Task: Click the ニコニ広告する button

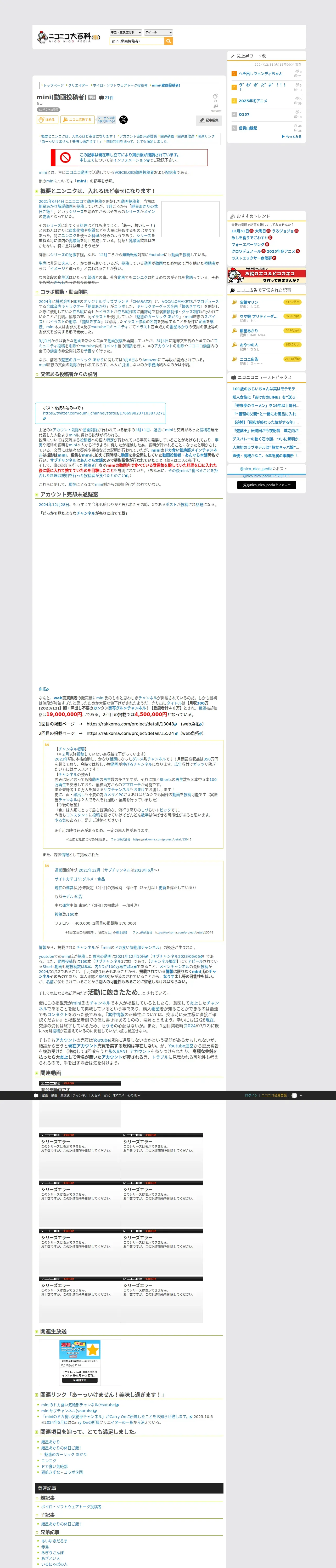Action: point(77,120)
